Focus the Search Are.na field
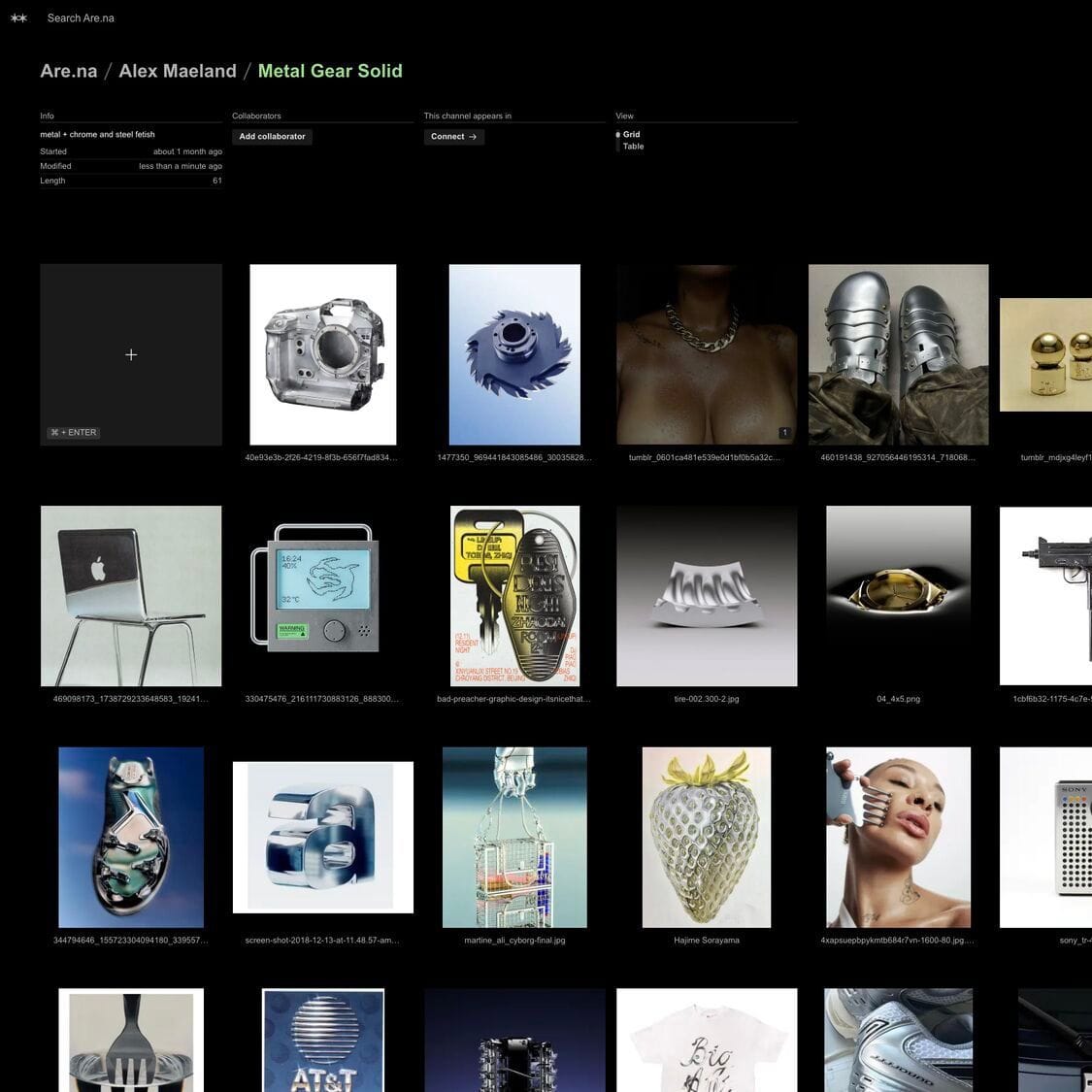This screenshot has width=1092, height=1092. (x=81, y=18)
